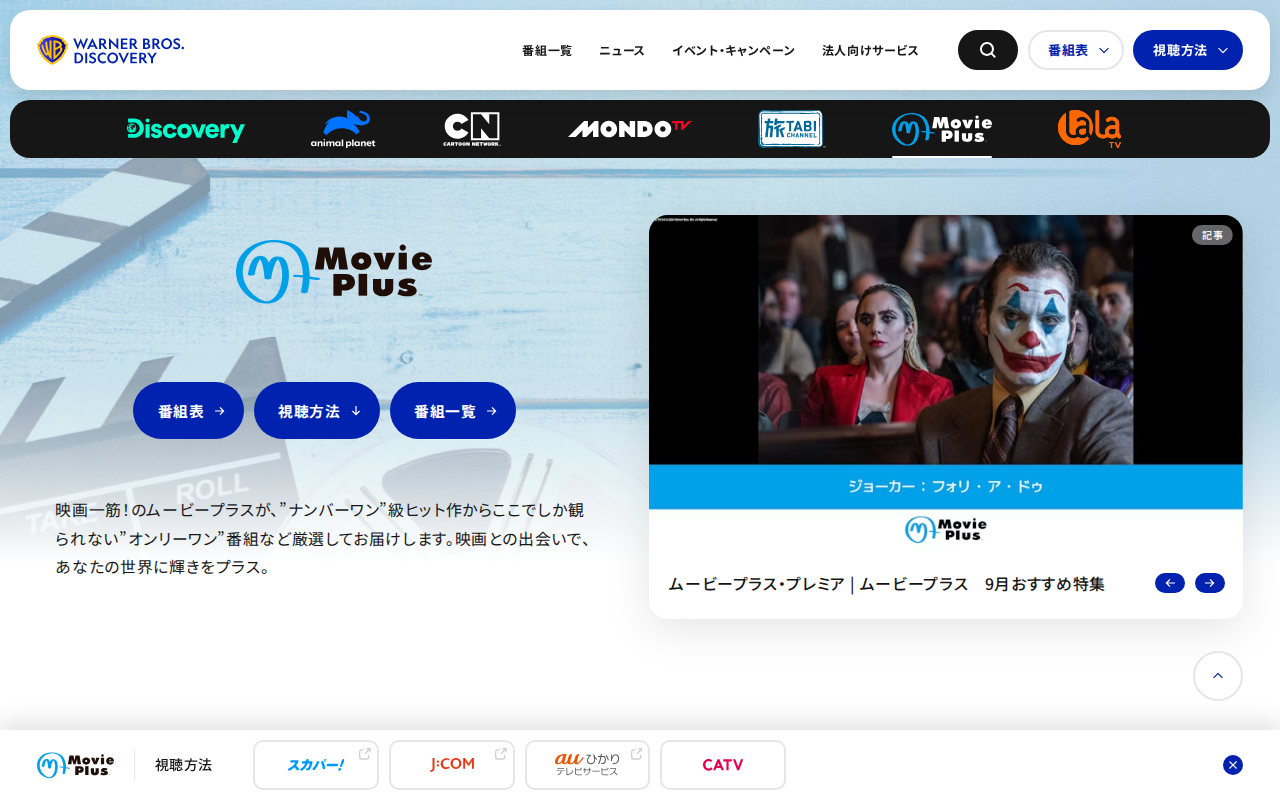The width and height of the screenshot is (1280, 800).
Task: Open the ムービープラス・プレミア 9月おすすめ特集 title
Action: pyautogui.click(x=886, y=584)
